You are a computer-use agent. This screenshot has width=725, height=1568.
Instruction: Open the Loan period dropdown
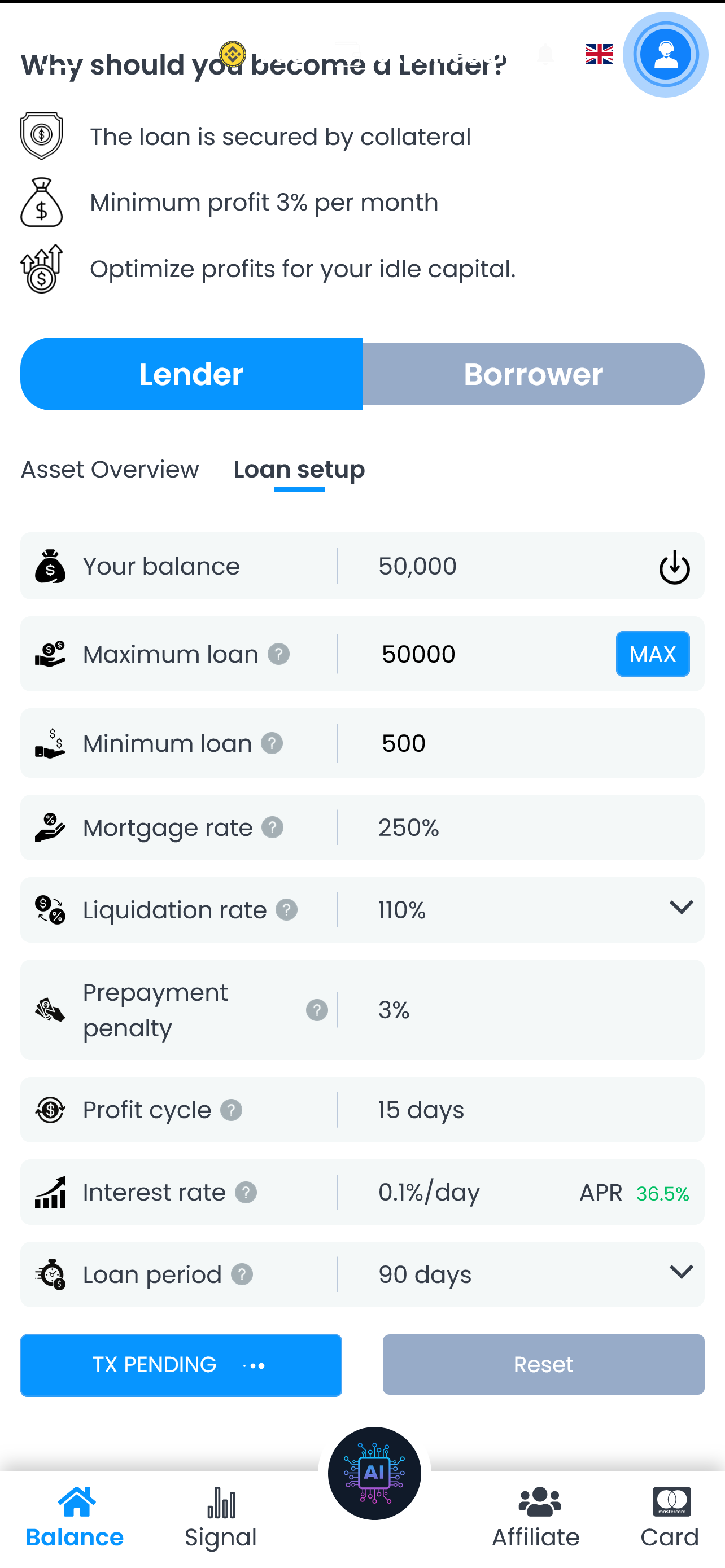[680, 1272]
